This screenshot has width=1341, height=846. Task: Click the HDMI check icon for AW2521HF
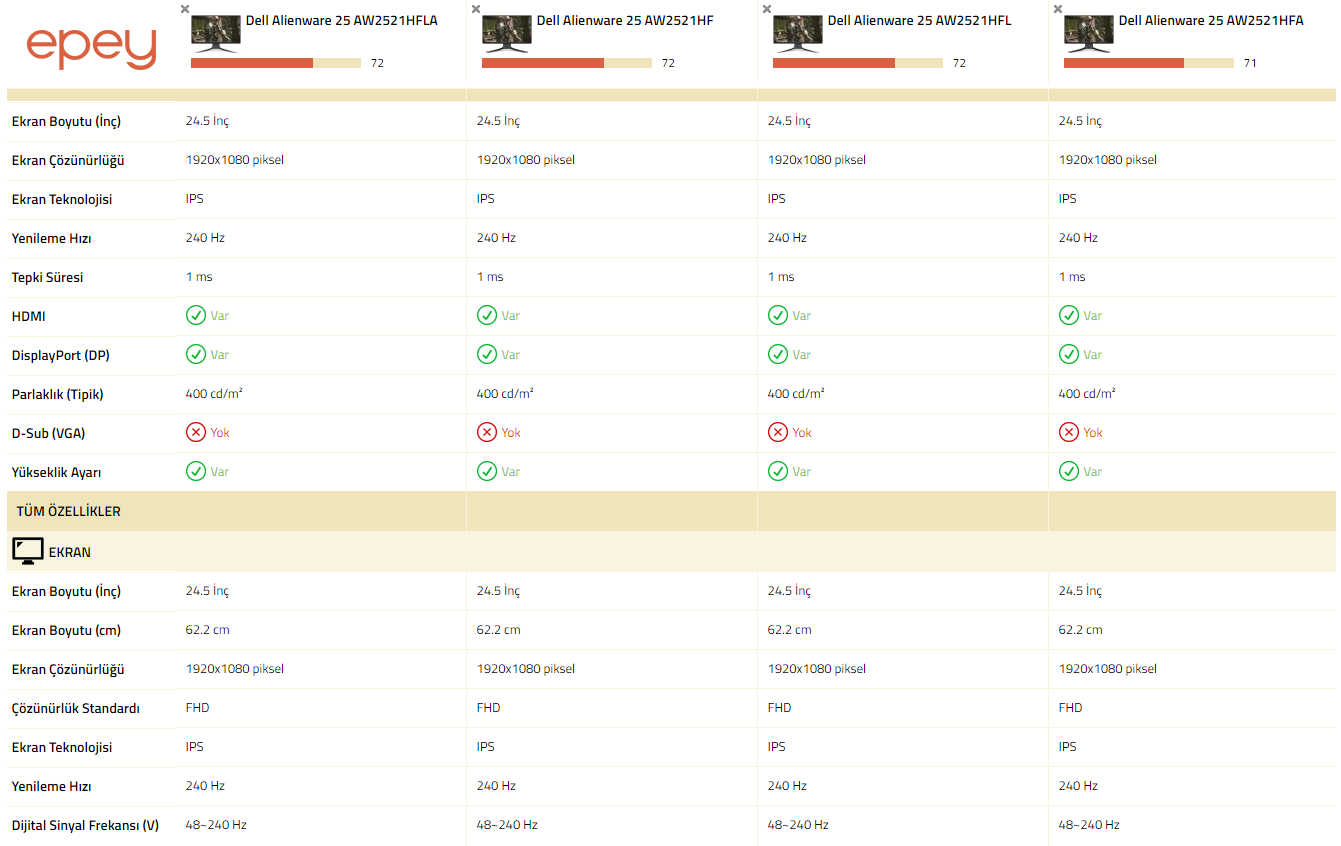[x=487, y=316]
